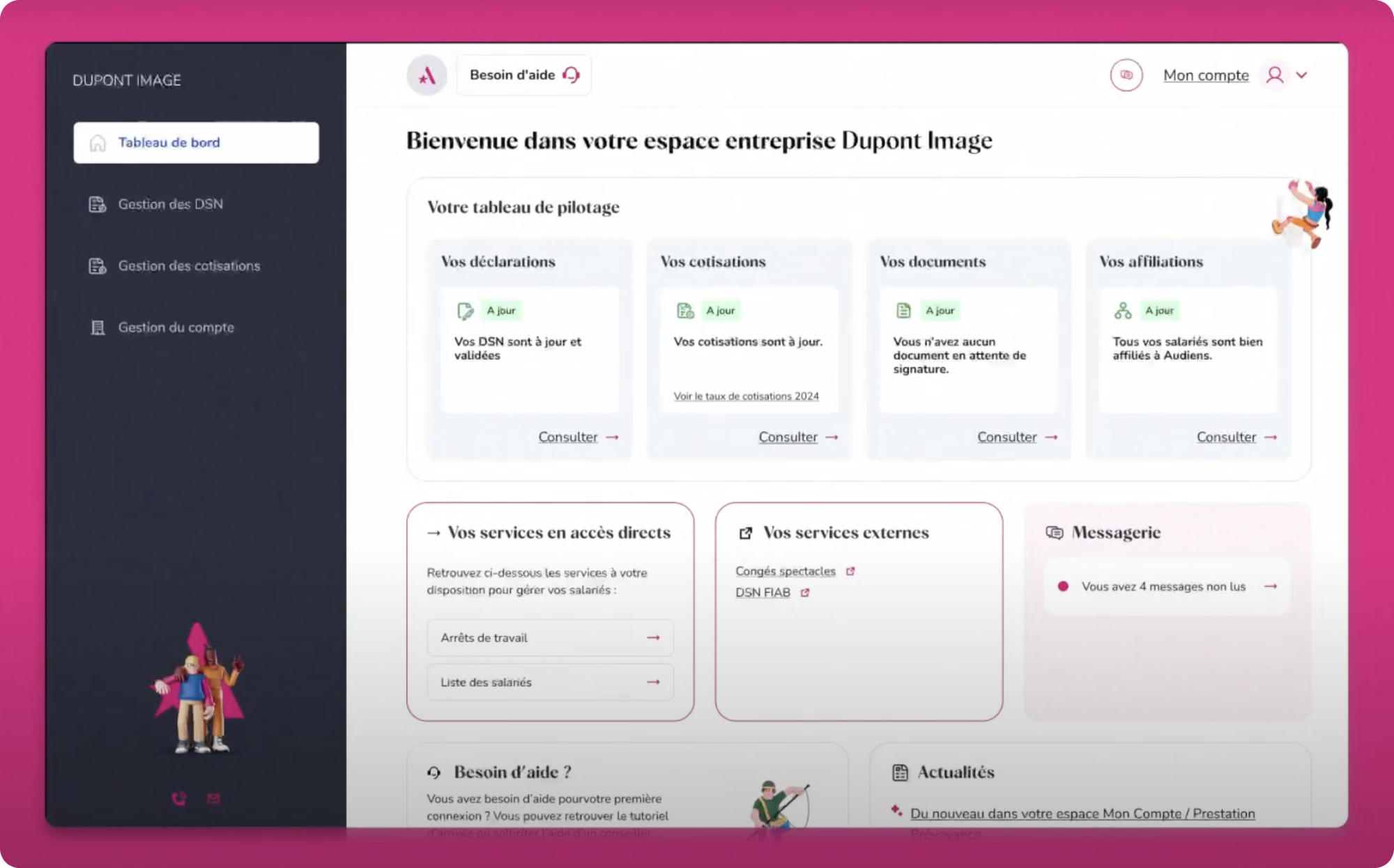Screen dimensions: 1394x868
Task: Open the unread messages arrow in Messagerie
Action: tap(1270, 587)
